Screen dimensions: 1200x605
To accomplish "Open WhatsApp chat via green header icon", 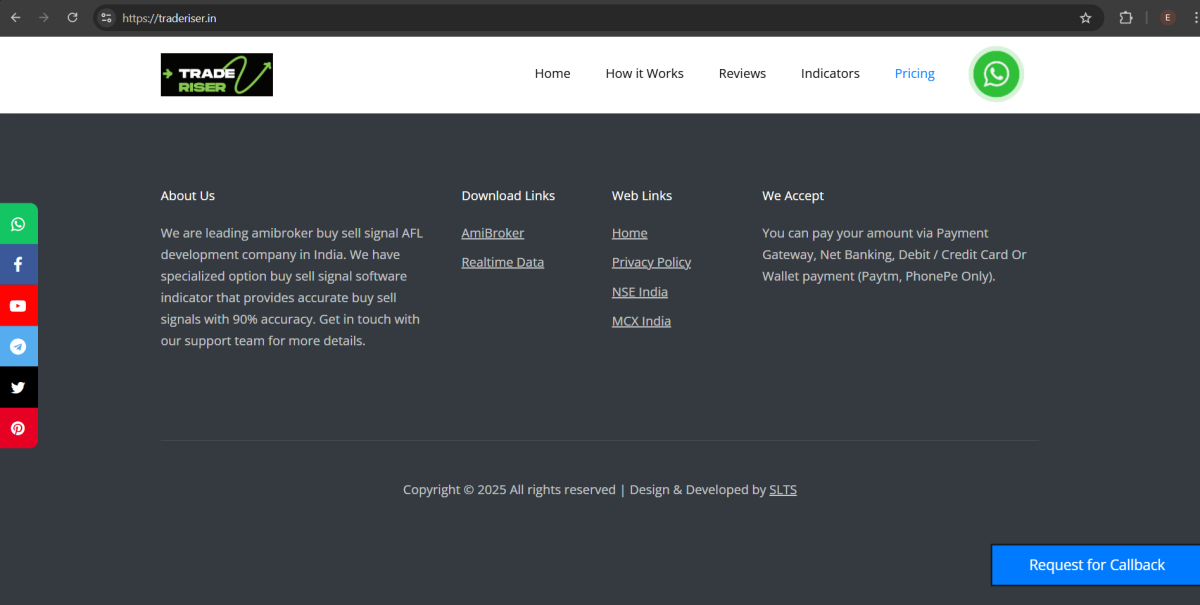I will [996, 74].
